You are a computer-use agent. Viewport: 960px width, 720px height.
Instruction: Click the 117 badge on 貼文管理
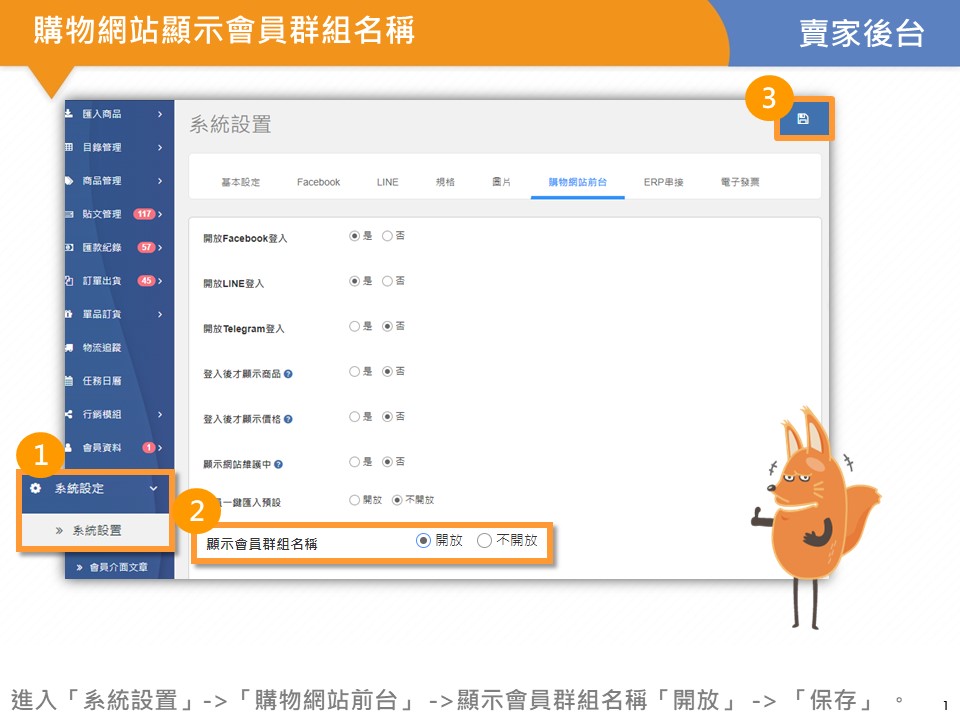pyautogui.click(x=143, y=214)
